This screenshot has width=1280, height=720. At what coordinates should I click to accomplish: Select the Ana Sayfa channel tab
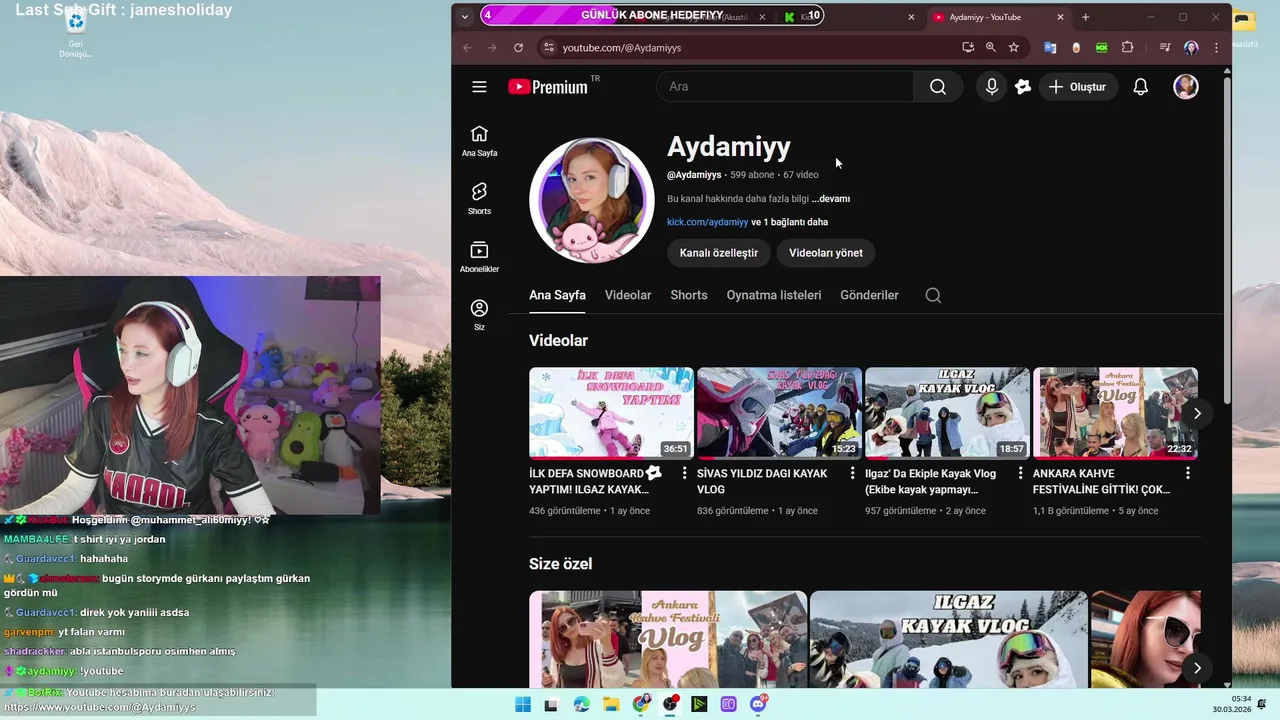(x=557, y=295)
